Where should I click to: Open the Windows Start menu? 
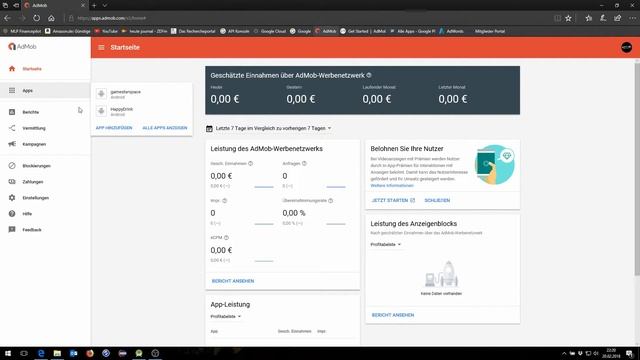(8, 353)
